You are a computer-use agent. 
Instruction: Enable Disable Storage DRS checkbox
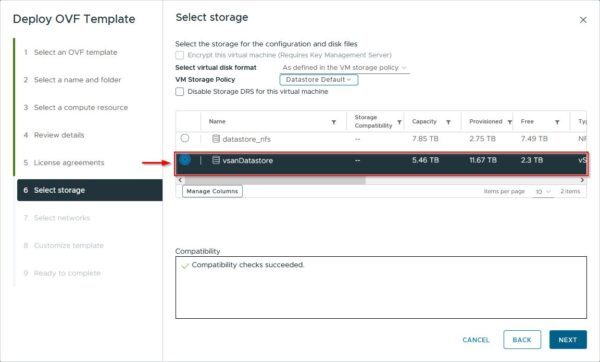(179, 91)
